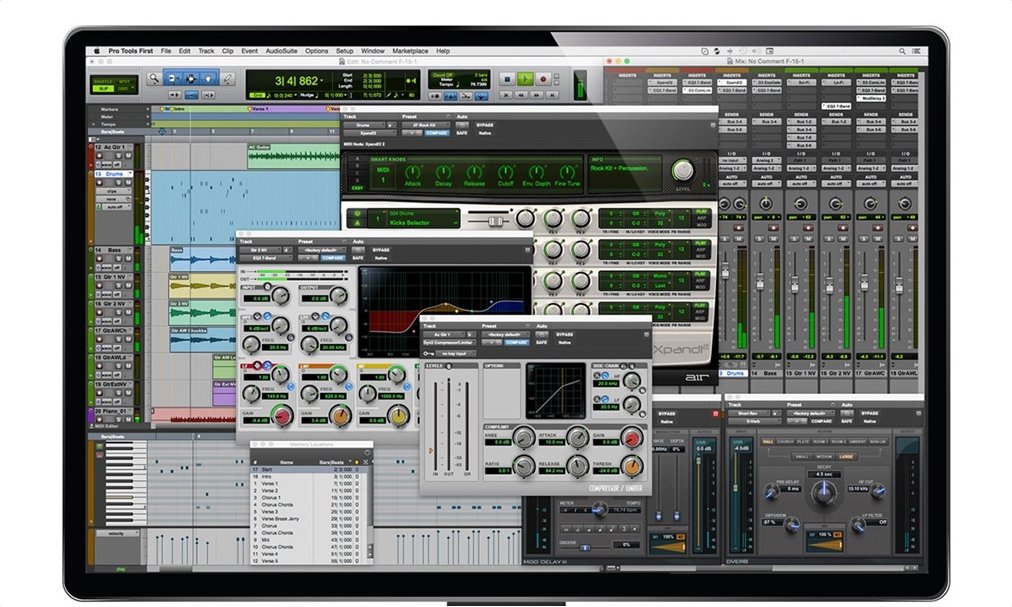Click the Record transport button

click(543, 79)
